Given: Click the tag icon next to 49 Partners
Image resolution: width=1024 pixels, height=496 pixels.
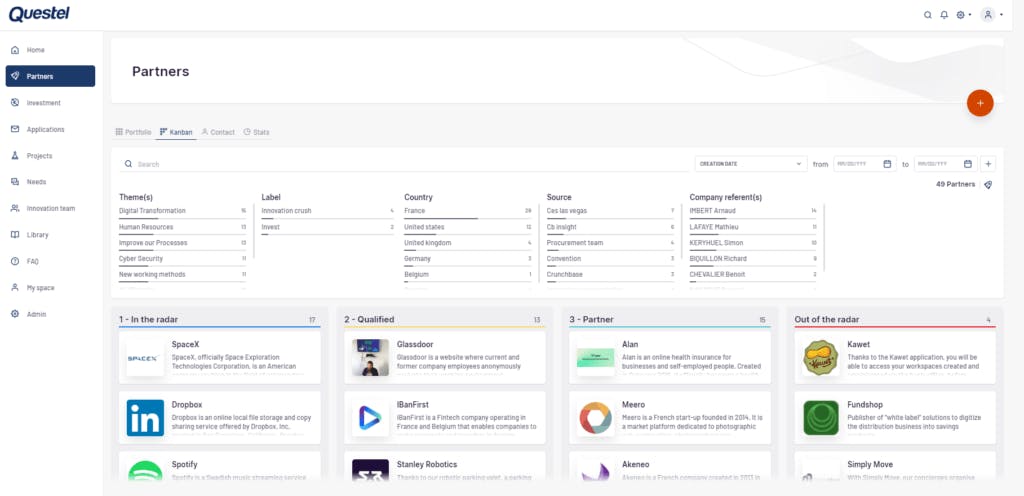Looking at the screenshot, I should point(988,185).
